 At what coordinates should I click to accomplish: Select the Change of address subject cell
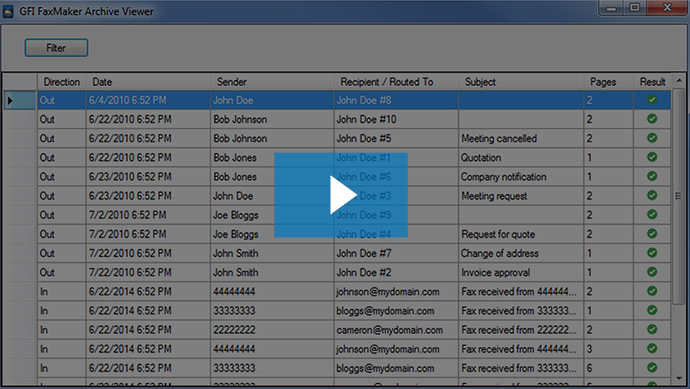pos(521,253)
